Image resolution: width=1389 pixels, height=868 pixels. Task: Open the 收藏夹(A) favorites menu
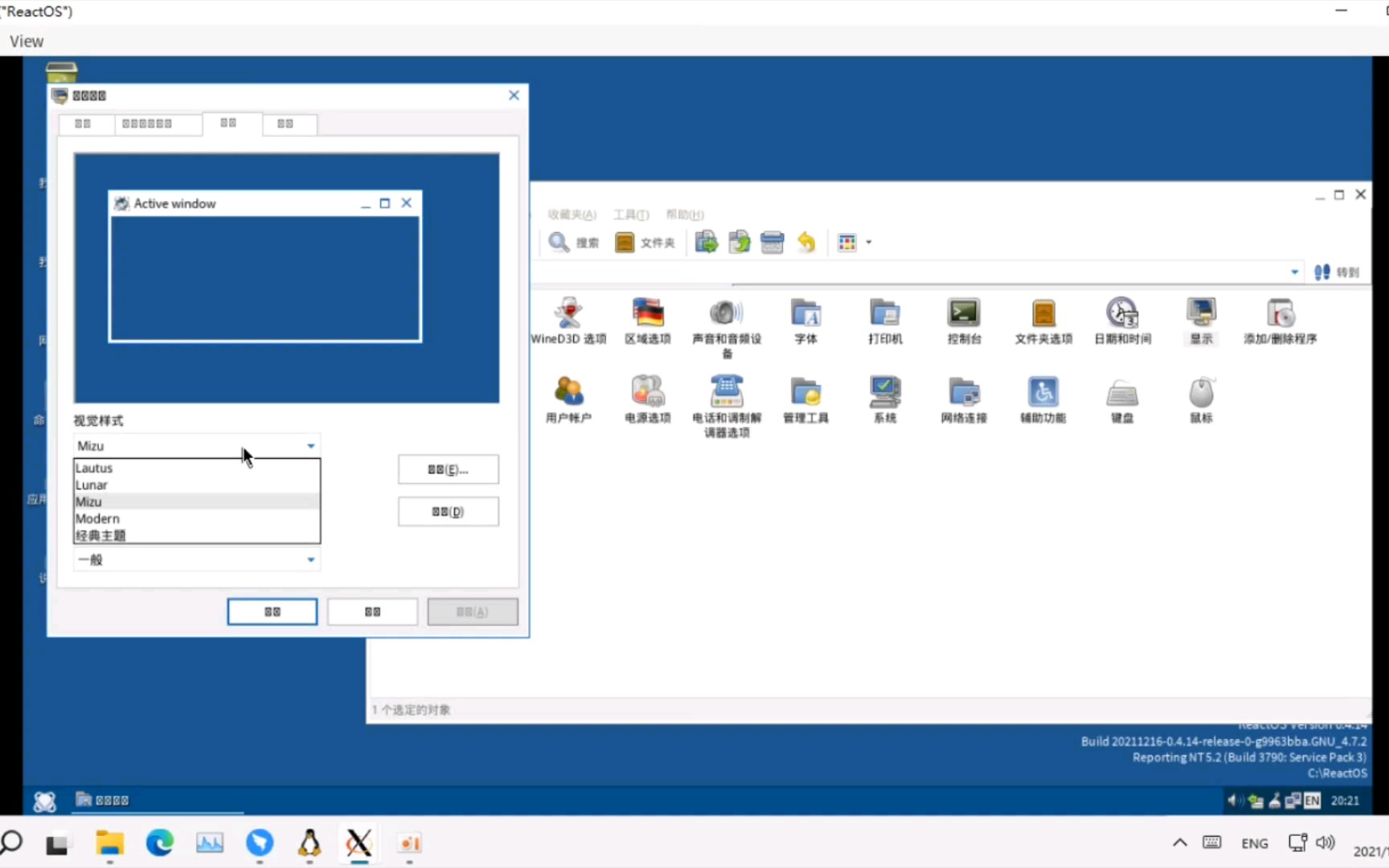tap(572, 215)
